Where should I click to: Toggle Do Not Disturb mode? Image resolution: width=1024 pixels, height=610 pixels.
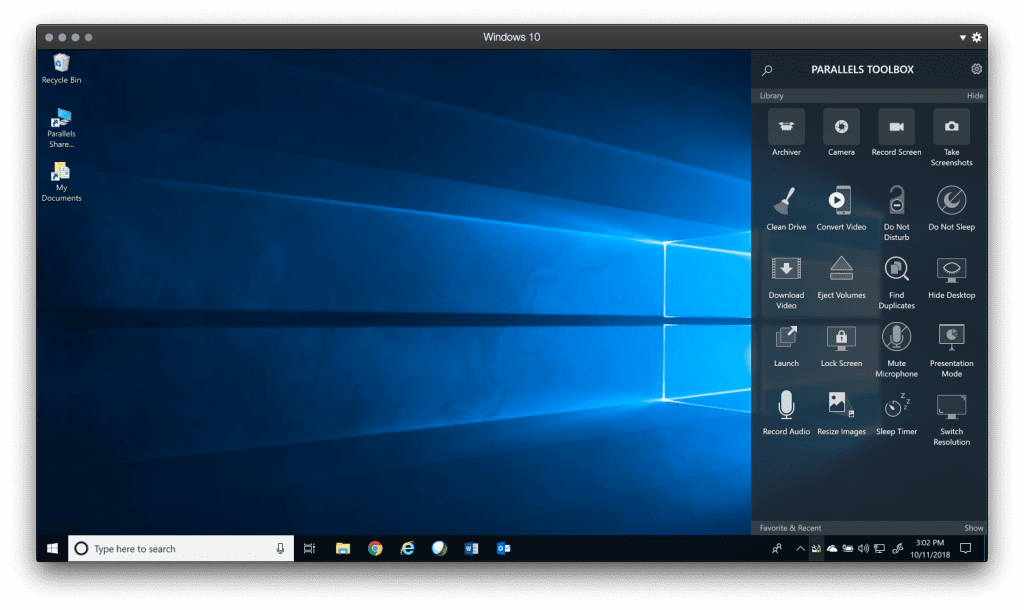point(896,201)
